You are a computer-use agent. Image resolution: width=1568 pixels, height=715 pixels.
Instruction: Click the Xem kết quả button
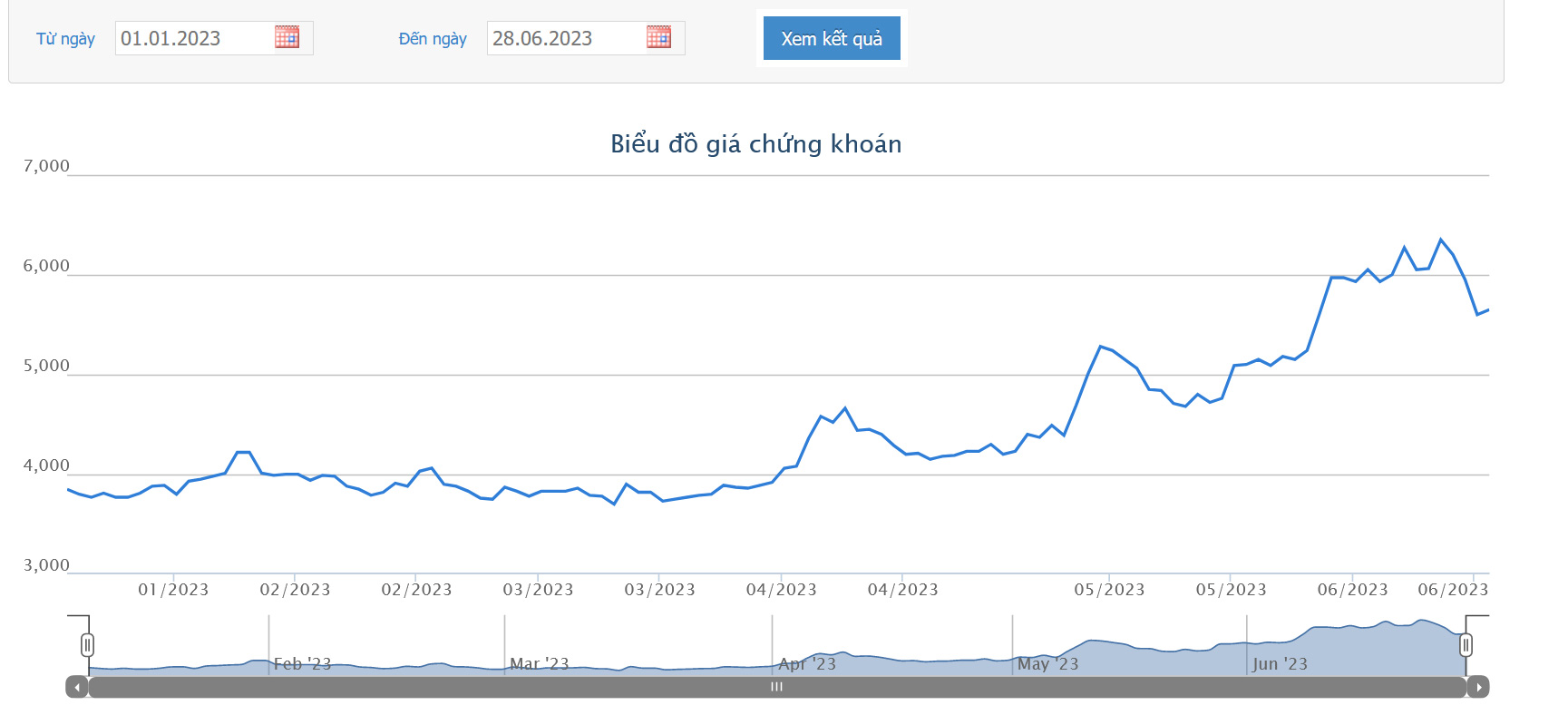click(831, 38)
